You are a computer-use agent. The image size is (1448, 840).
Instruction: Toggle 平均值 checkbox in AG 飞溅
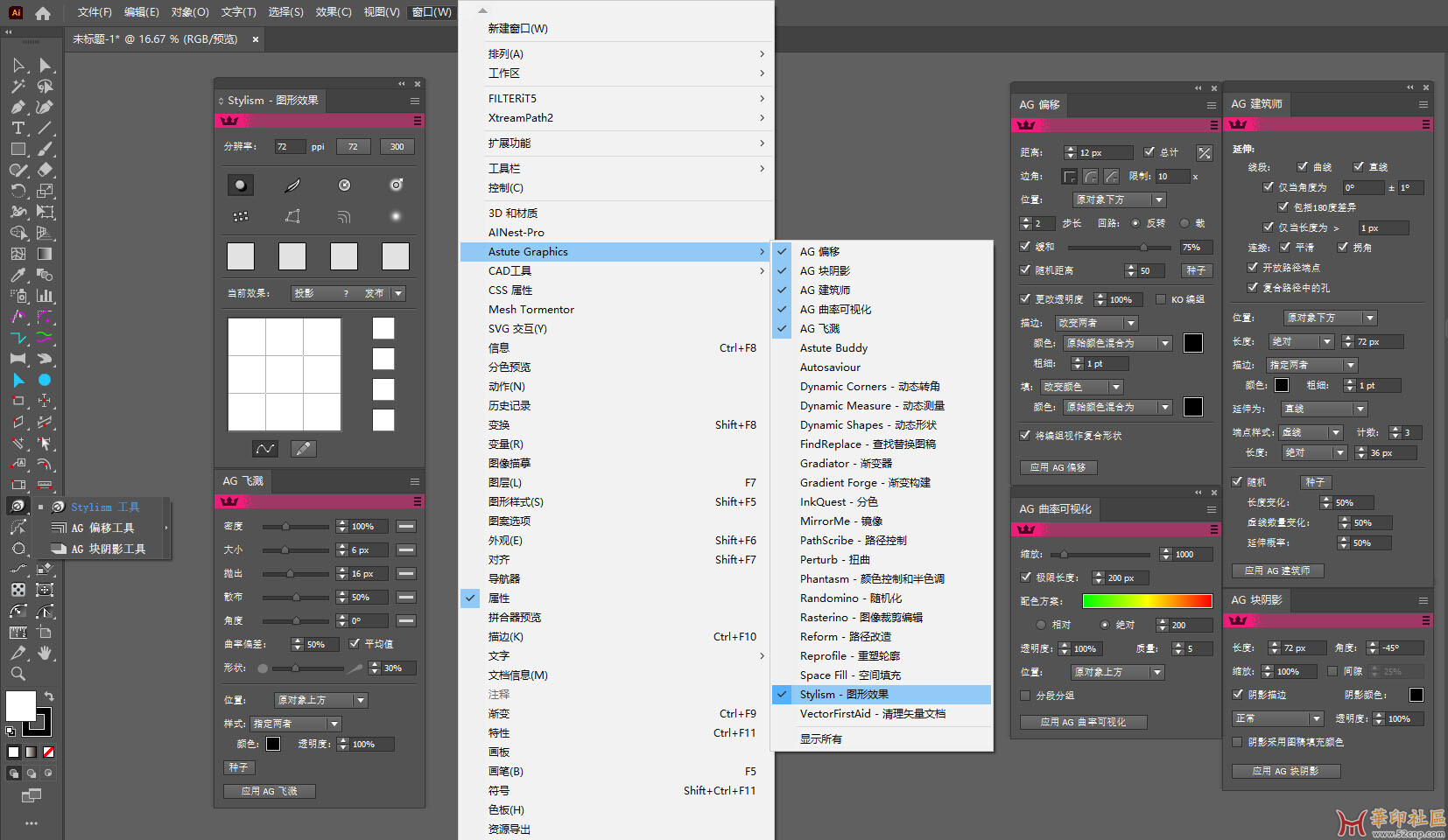355,643
